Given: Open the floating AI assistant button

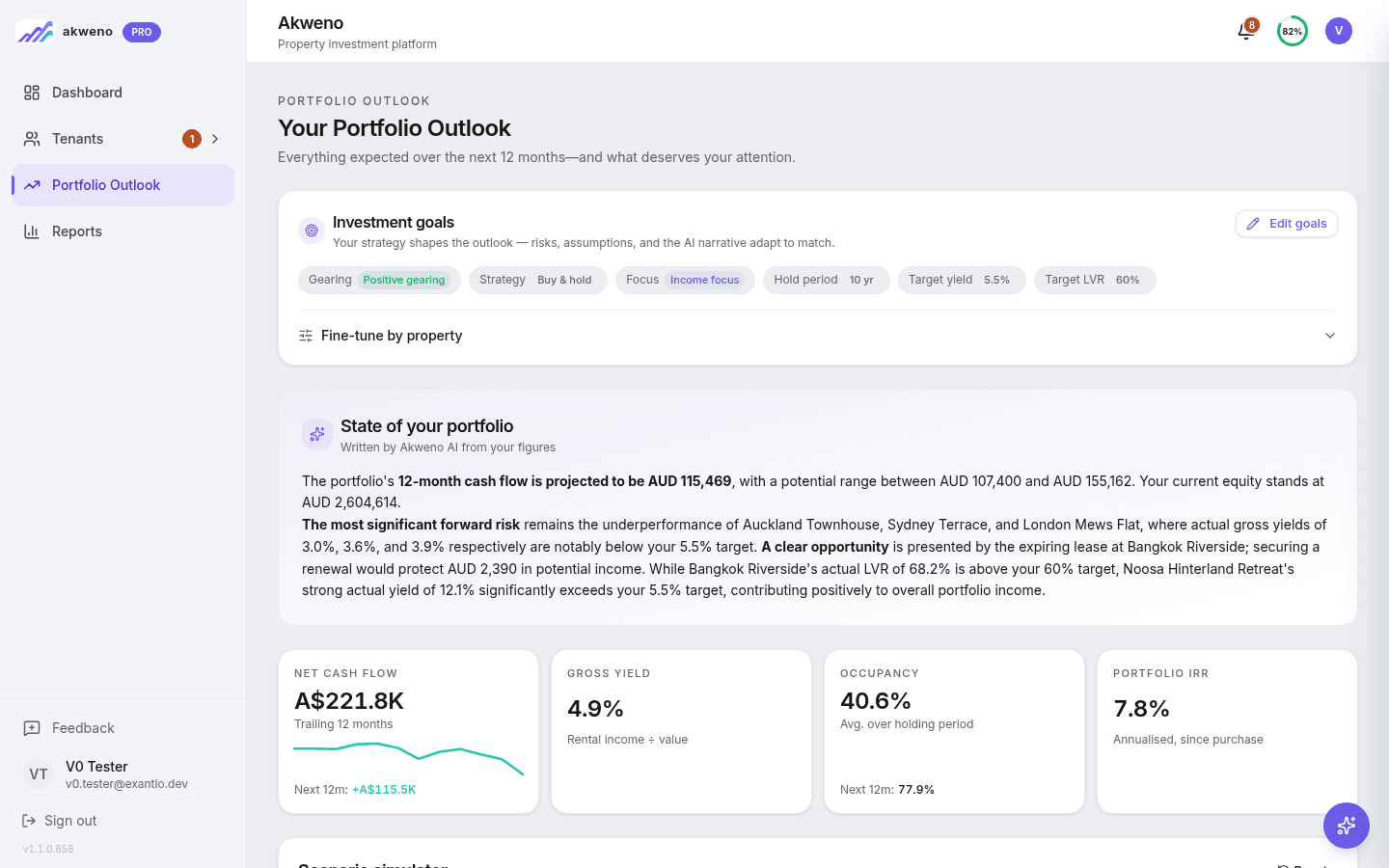Looking at the screenshot, I should pos(1347,826).
